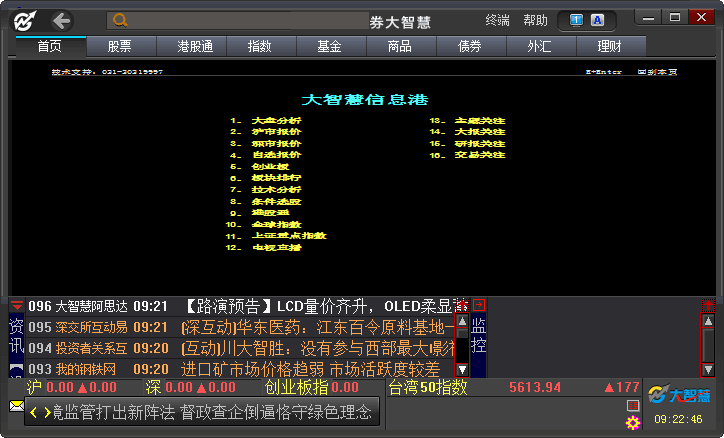
Task: Open menu item 8 条件选股
Action: 265,202
